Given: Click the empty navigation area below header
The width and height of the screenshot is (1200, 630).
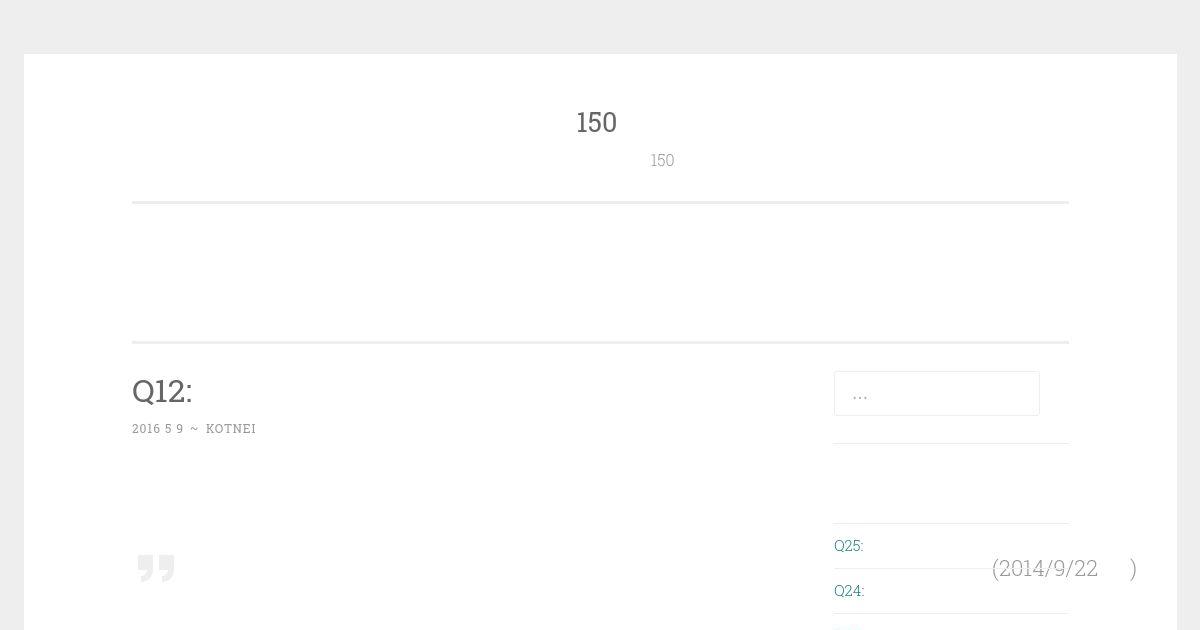Looking at the screenshot, I should pyautogui.click(x=600, y=272).
